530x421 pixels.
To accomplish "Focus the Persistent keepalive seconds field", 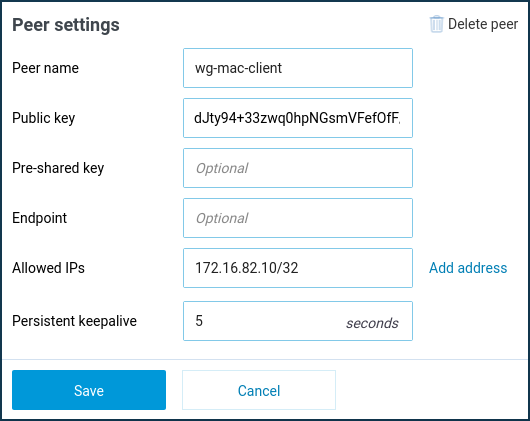I will 298,321.
